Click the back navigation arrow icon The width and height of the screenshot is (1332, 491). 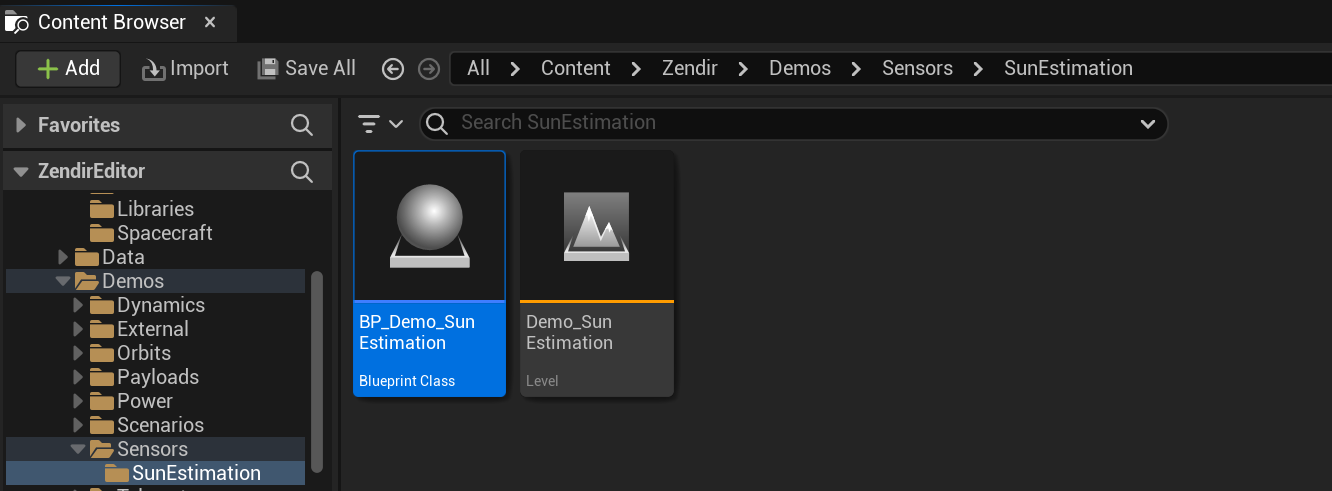coord(393,69)
